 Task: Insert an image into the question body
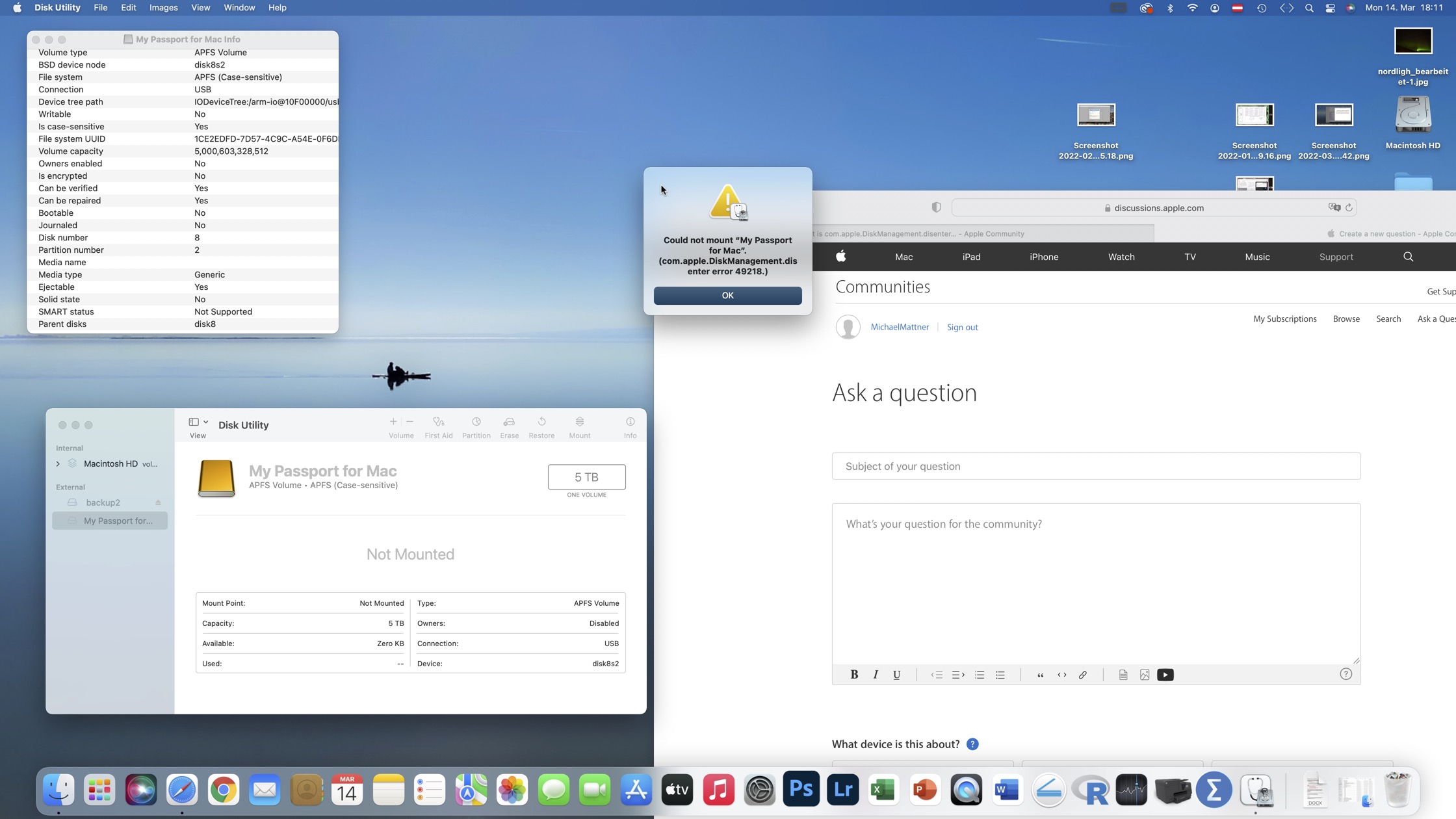[x=1144, y=675]
